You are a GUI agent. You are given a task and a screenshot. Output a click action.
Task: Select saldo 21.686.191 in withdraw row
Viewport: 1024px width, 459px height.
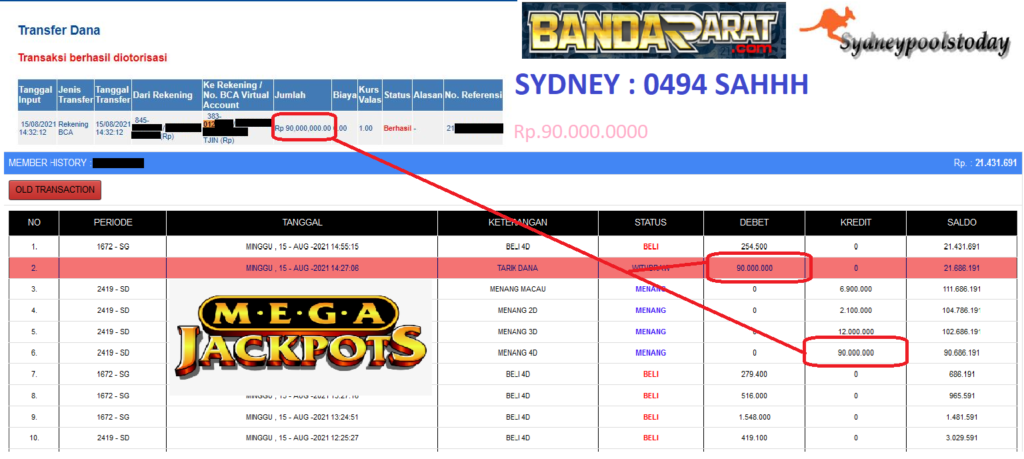(x=962, y=268)
